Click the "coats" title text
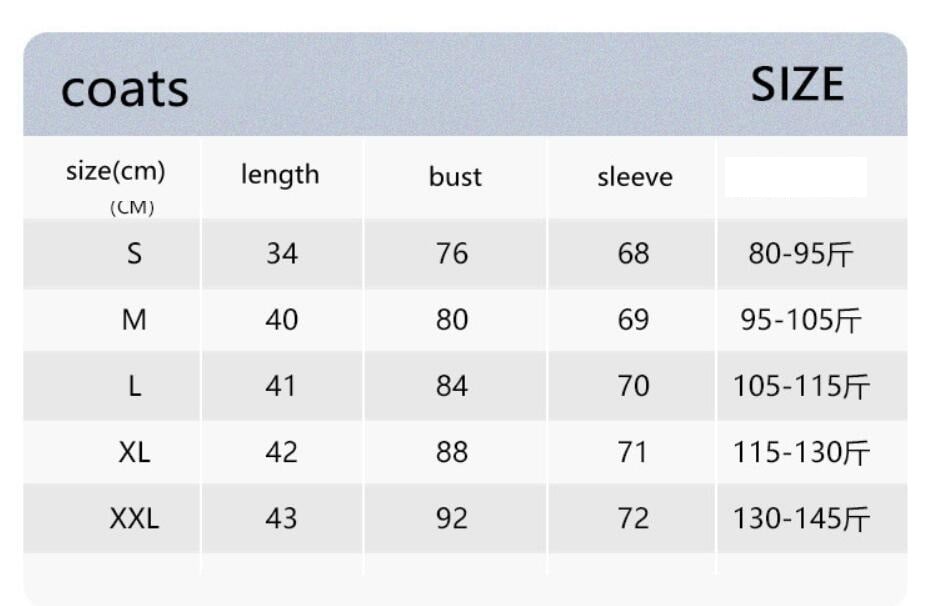The height and width of the screenshot is (606, 932). coord(125,89)
